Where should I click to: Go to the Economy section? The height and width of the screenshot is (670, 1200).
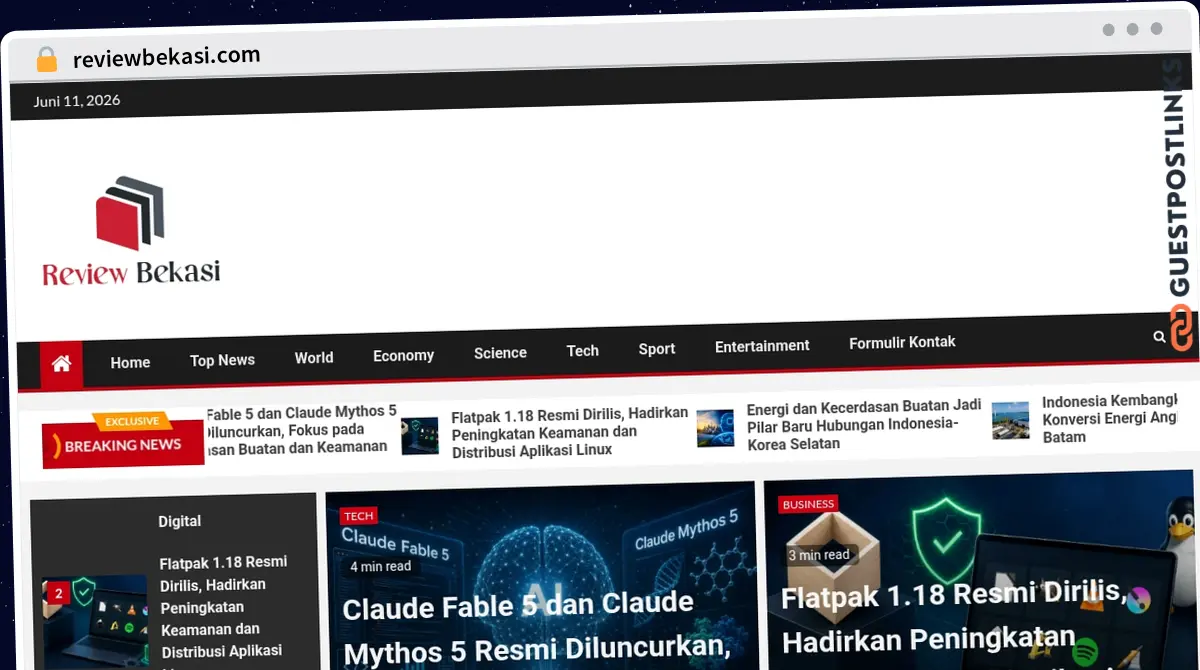[403, 356]
